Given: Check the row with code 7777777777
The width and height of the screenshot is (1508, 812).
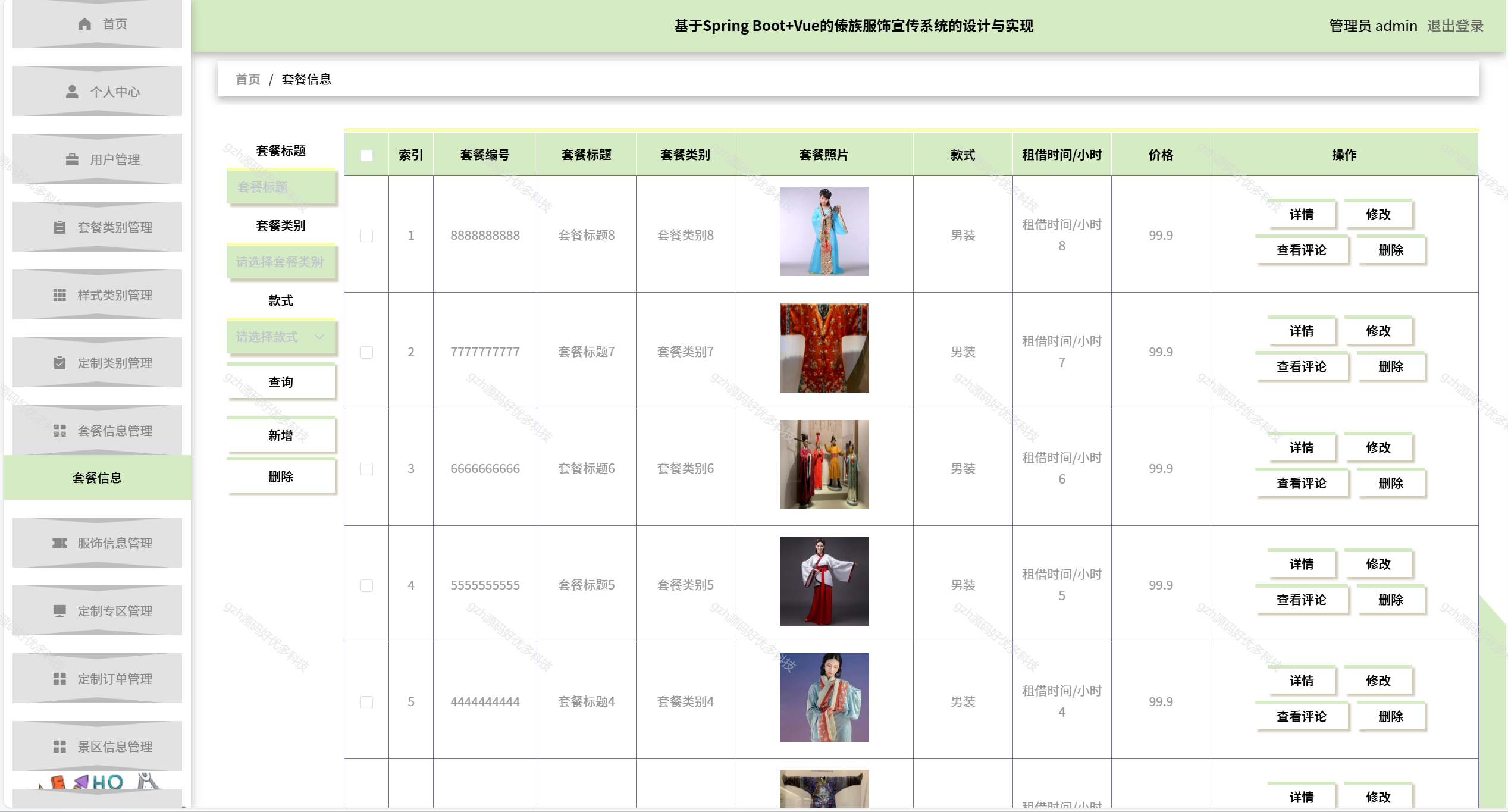Looking at the screenshot, I should (x=366, y=352).
